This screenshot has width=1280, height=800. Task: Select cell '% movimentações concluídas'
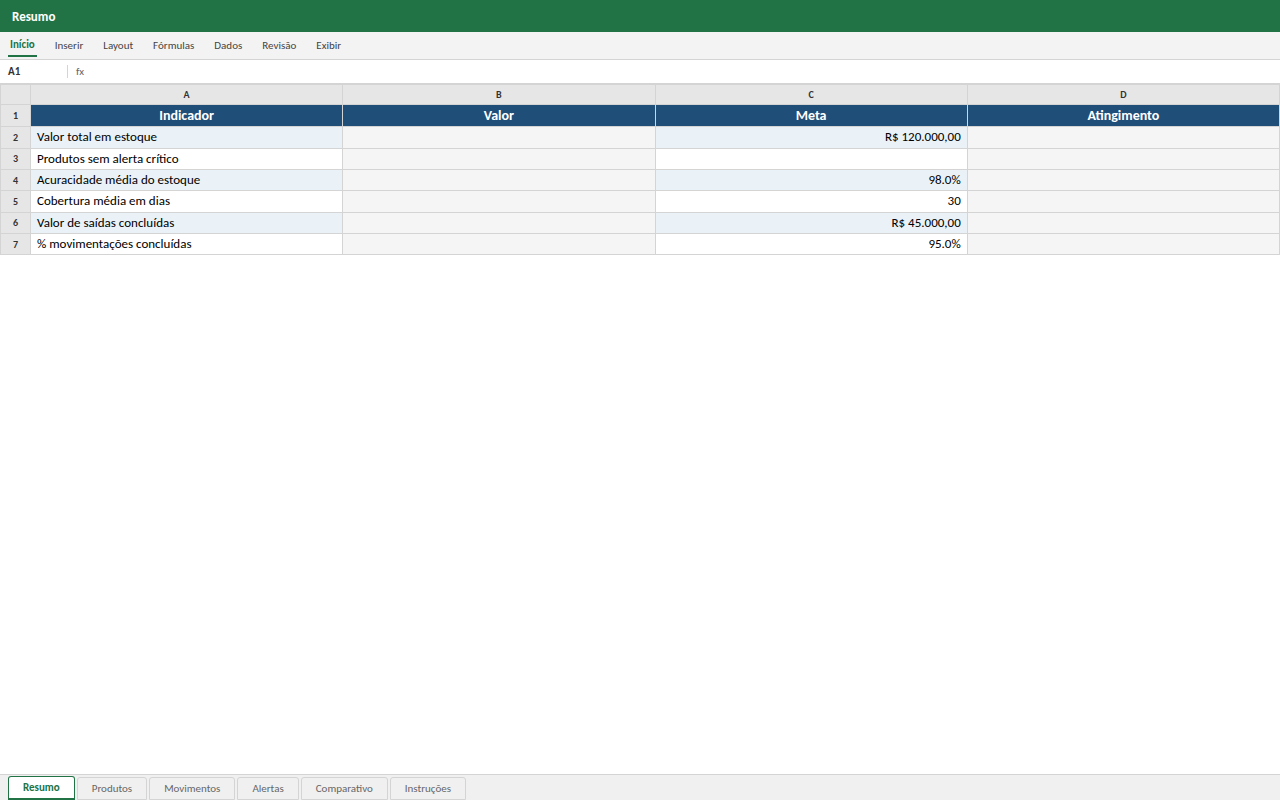coord(187,244)
